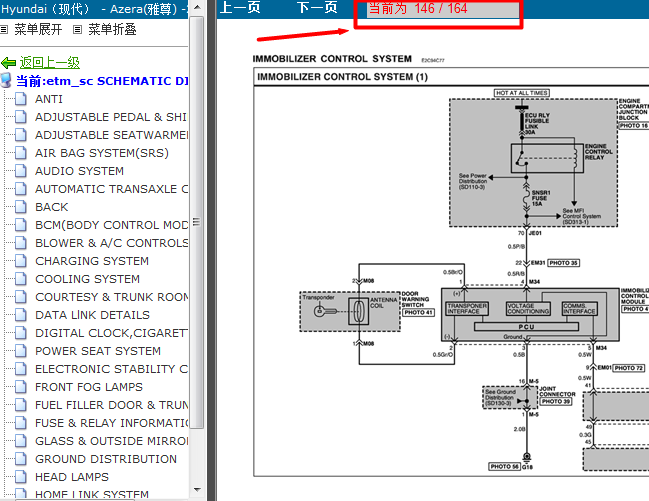Viewport: 649px width, 501px height.
Task: Click the tree panel scrollbar thumb
Action: pyautogui.click(x=197, y=222)
